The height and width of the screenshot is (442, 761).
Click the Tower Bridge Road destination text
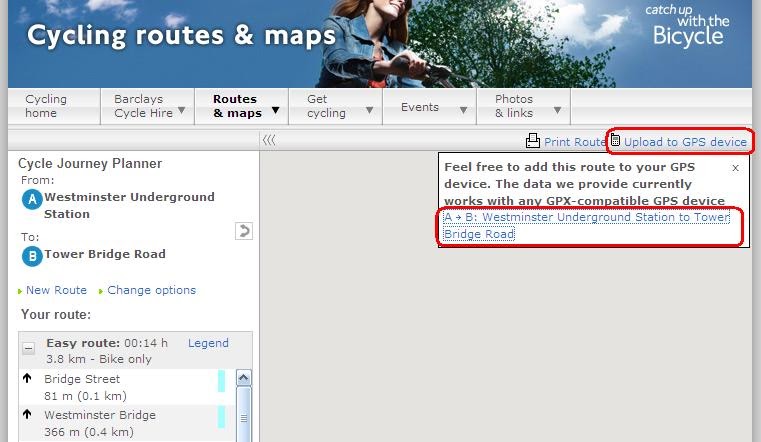pos(105,254)
